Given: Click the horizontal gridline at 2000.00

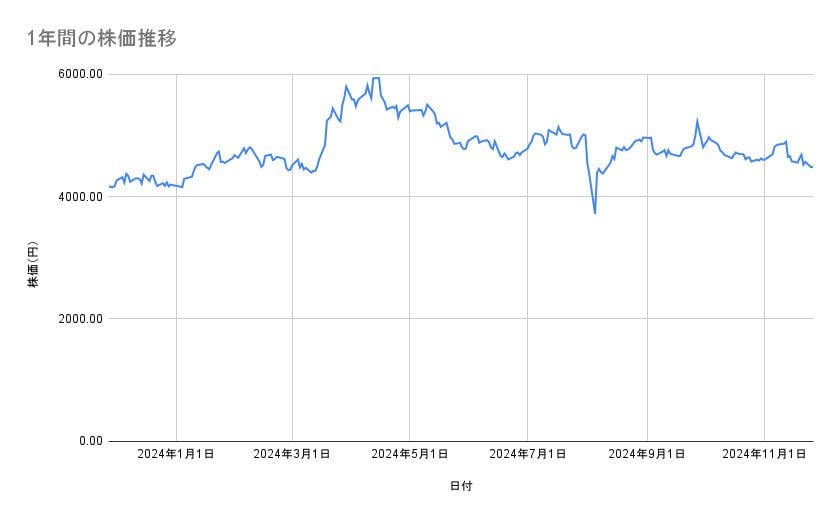Looking at the screenshot, I should (x=460, y=319).
